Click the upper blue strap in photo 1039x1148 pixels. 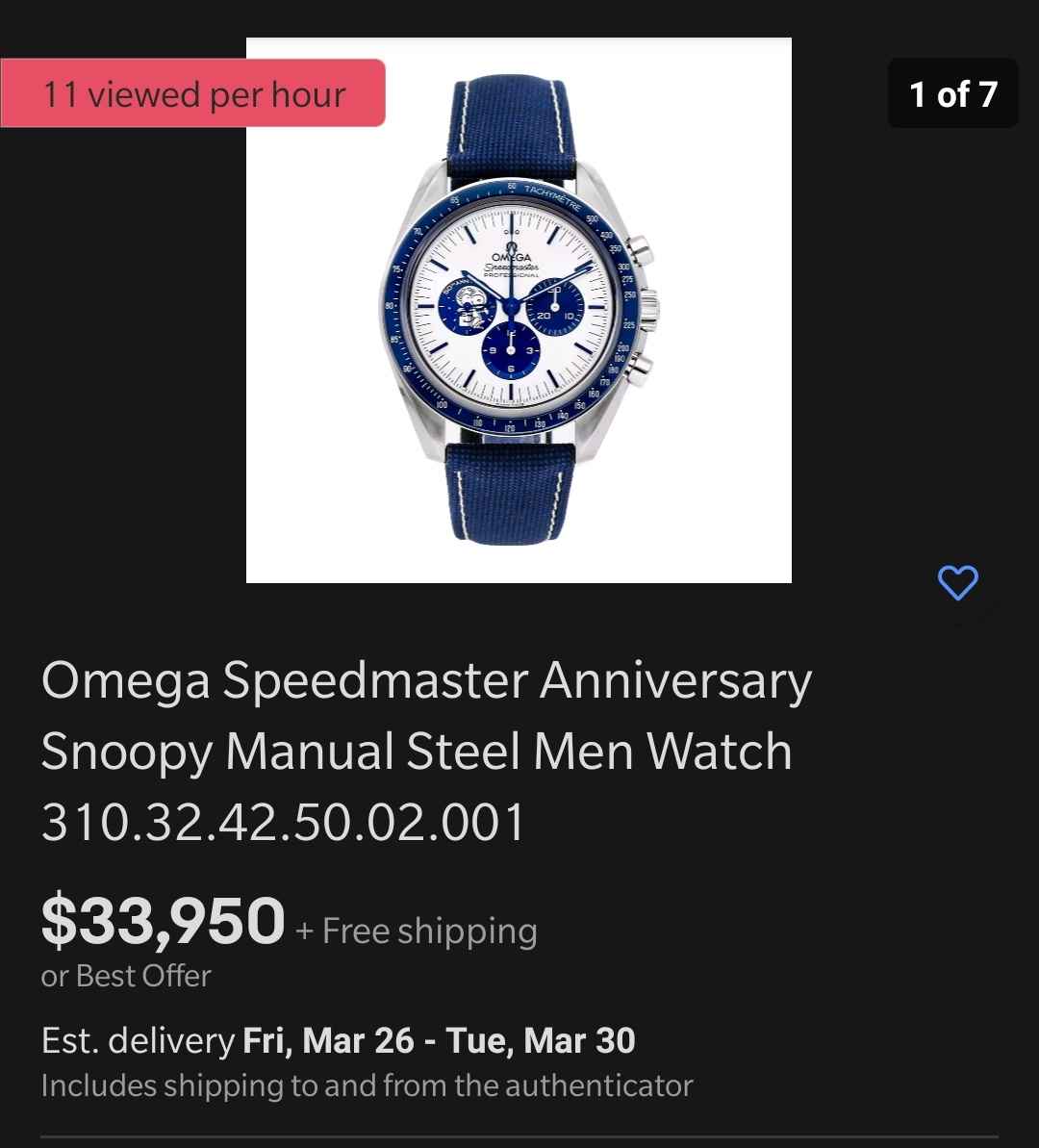512,125
